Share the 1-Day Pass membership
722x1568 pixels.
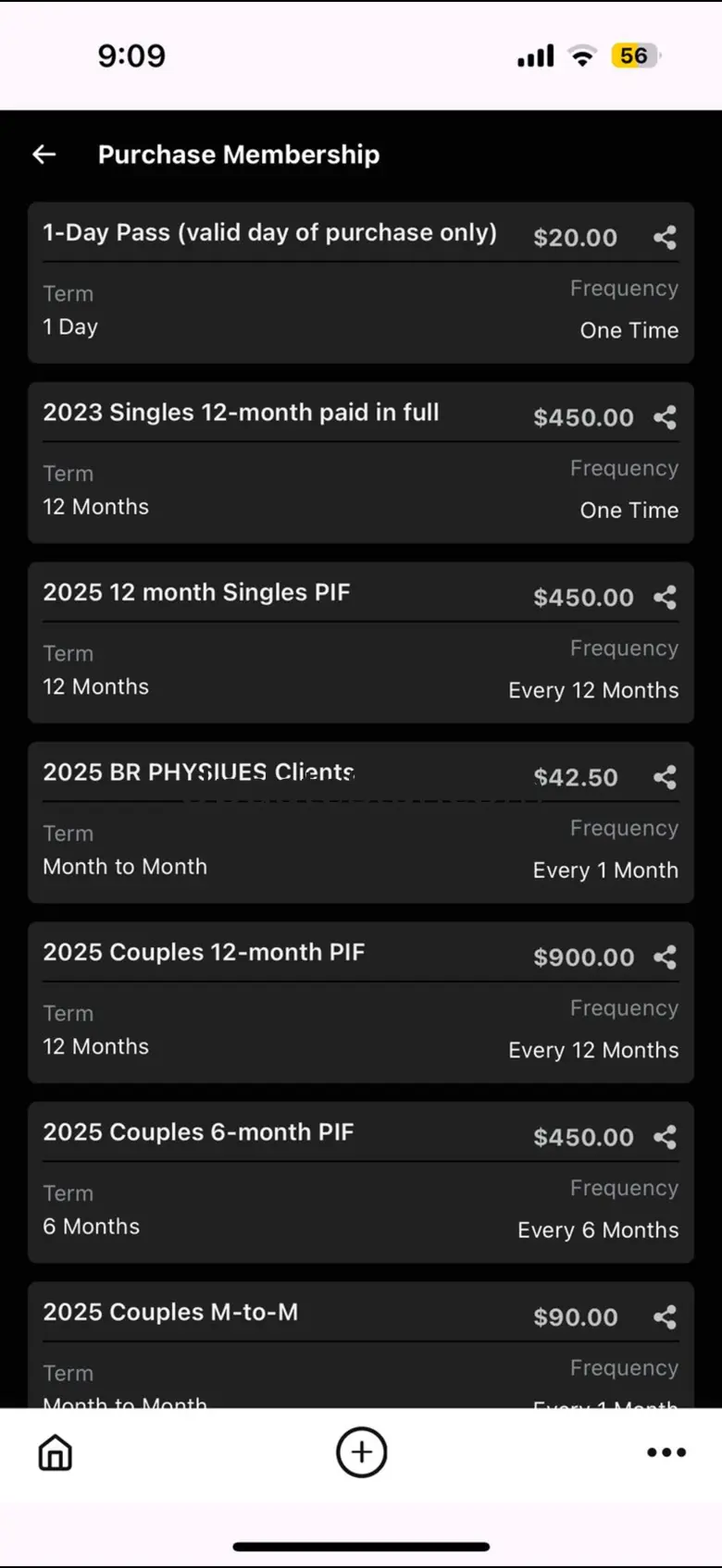pos(665,238)
